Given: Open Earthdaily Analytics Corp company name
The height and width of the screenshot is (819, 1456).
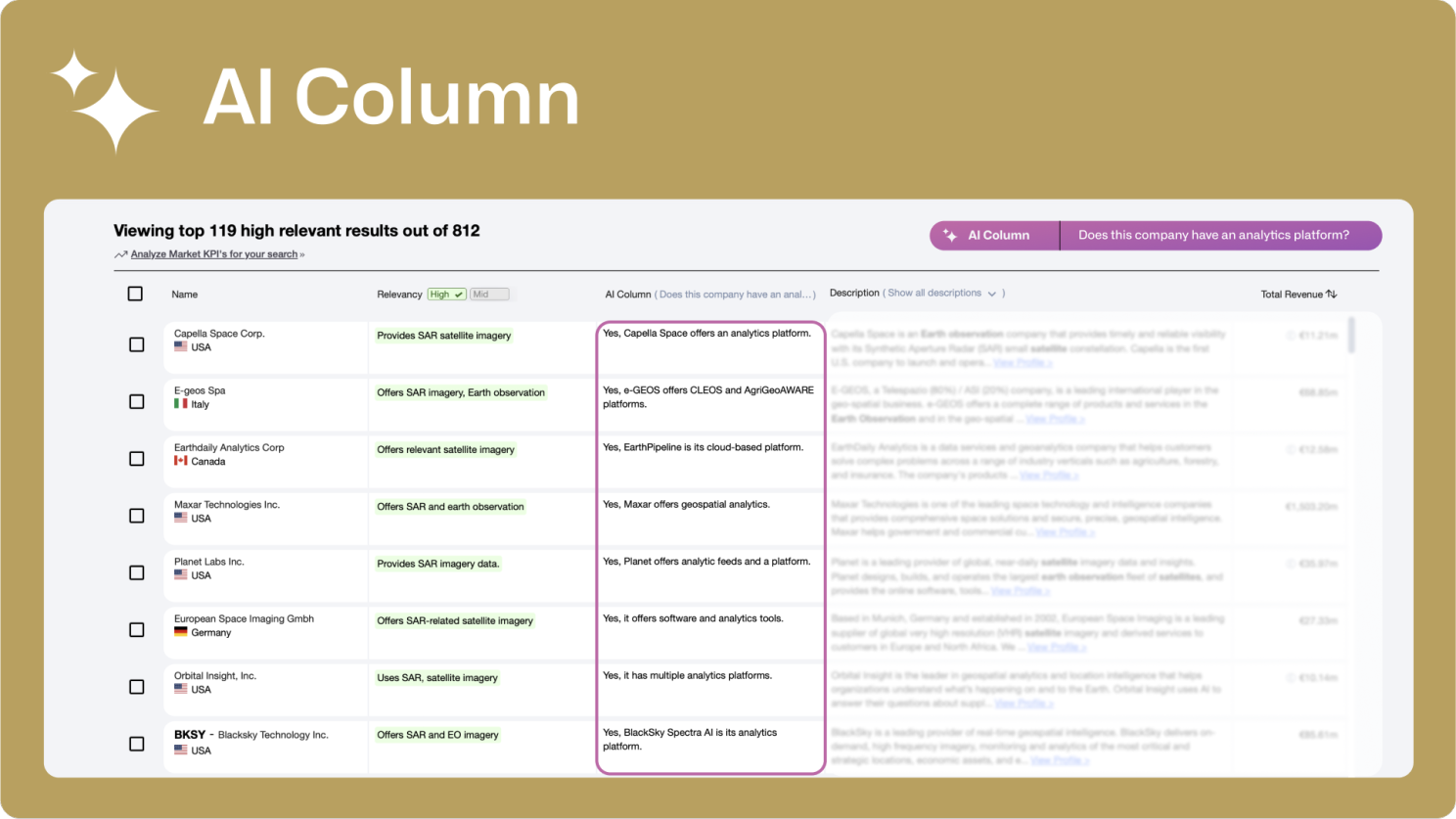Looking at the screenshot, I should pos(229,448).
